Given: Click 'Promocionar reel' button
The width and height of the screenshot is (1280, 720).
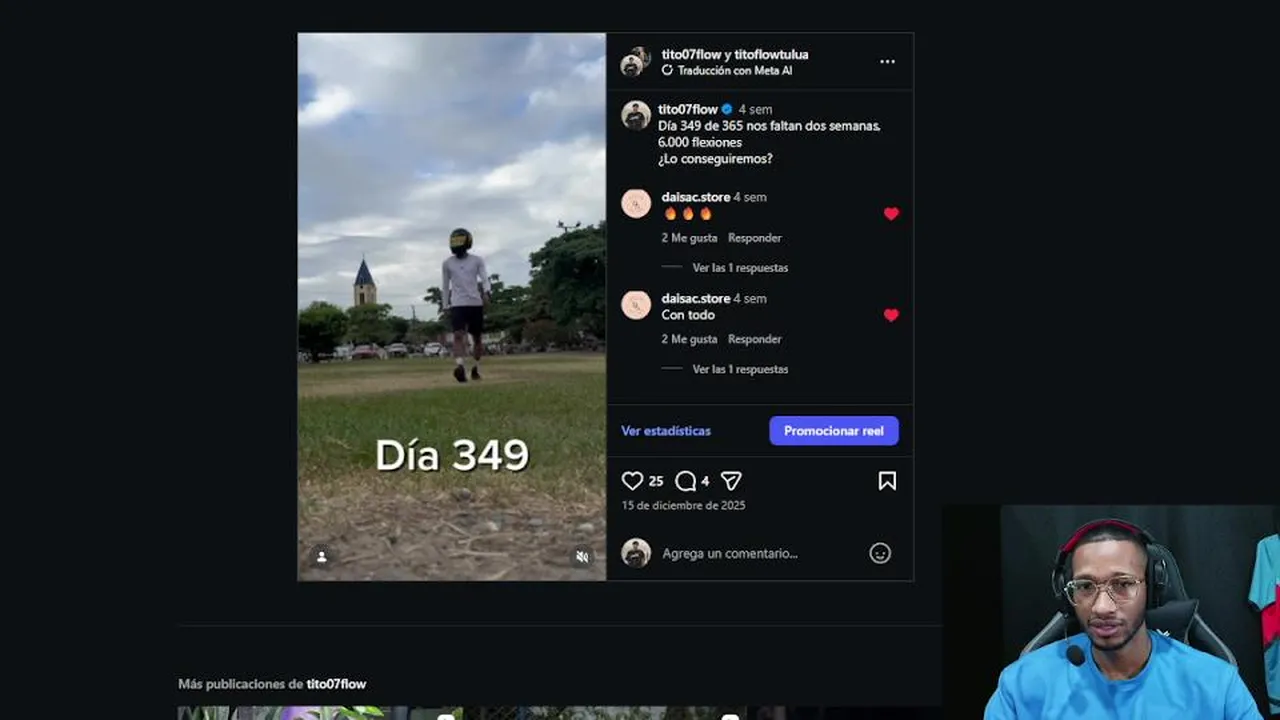Looking at the screenshot, I should [x=834, y=431].
